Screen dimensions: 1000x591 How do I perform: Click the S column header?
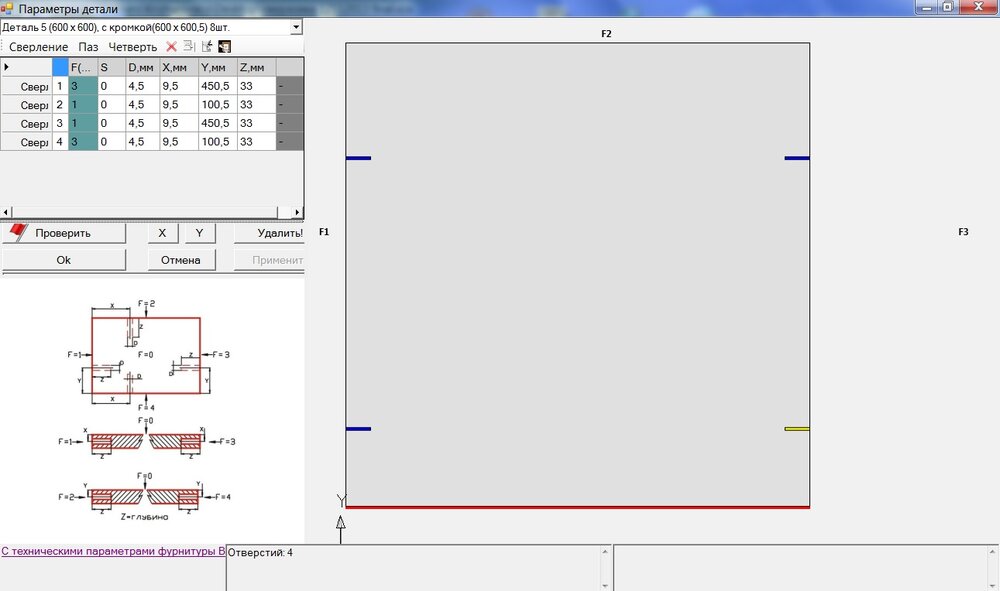click(x=112, y=67)
